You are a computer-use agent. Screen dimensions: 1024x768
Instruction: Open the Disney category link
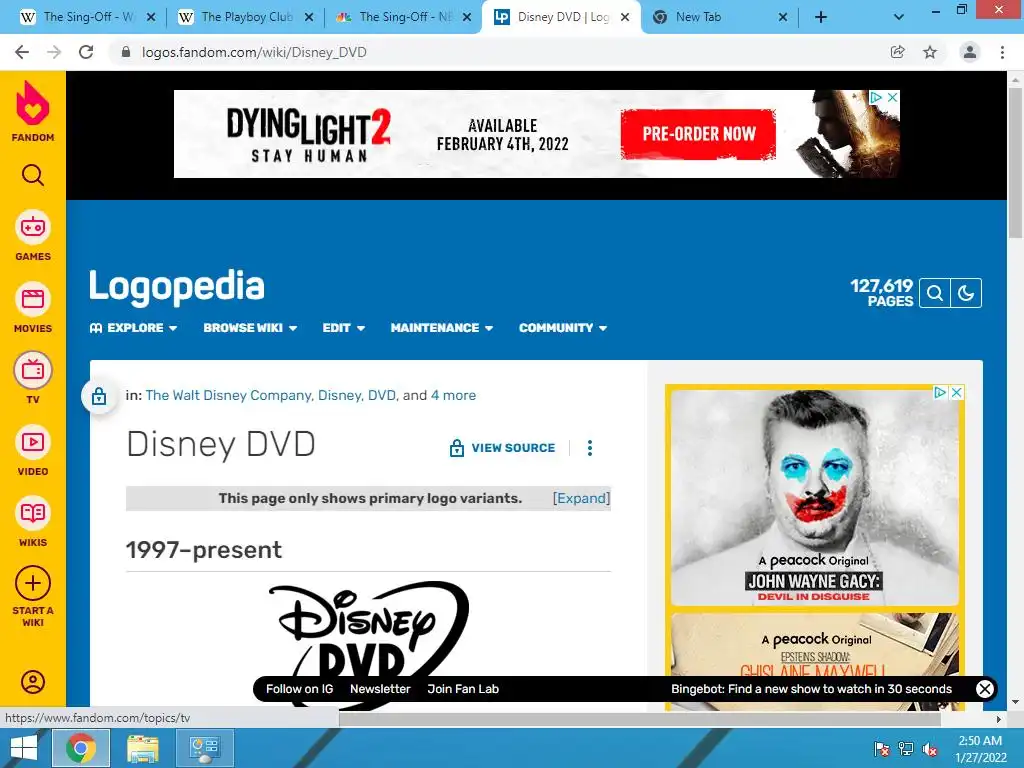click(340, 395)
